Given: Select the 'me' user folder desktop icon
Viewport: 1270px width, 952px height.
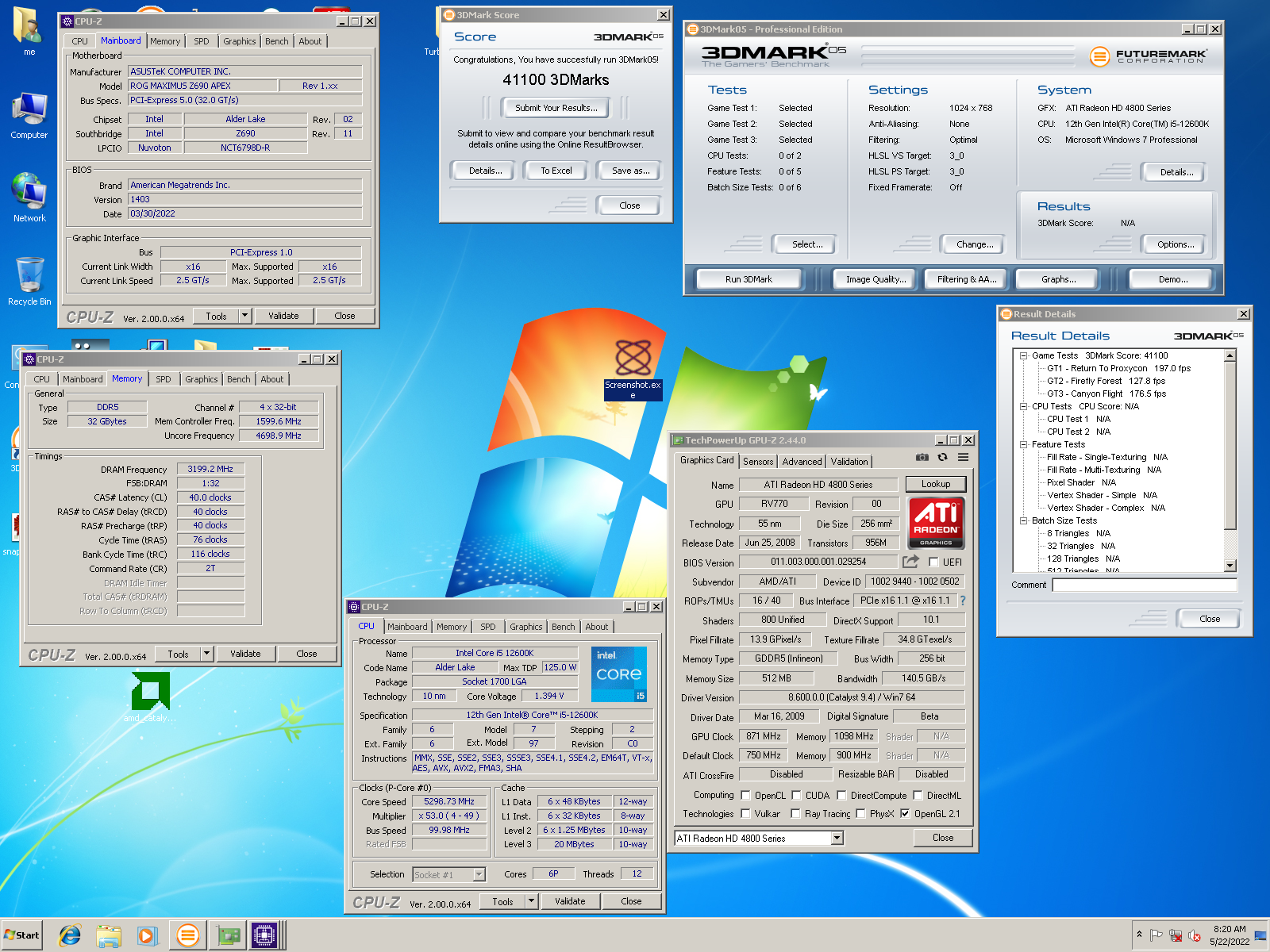Looking at the screenshot, I should (29, 32).
